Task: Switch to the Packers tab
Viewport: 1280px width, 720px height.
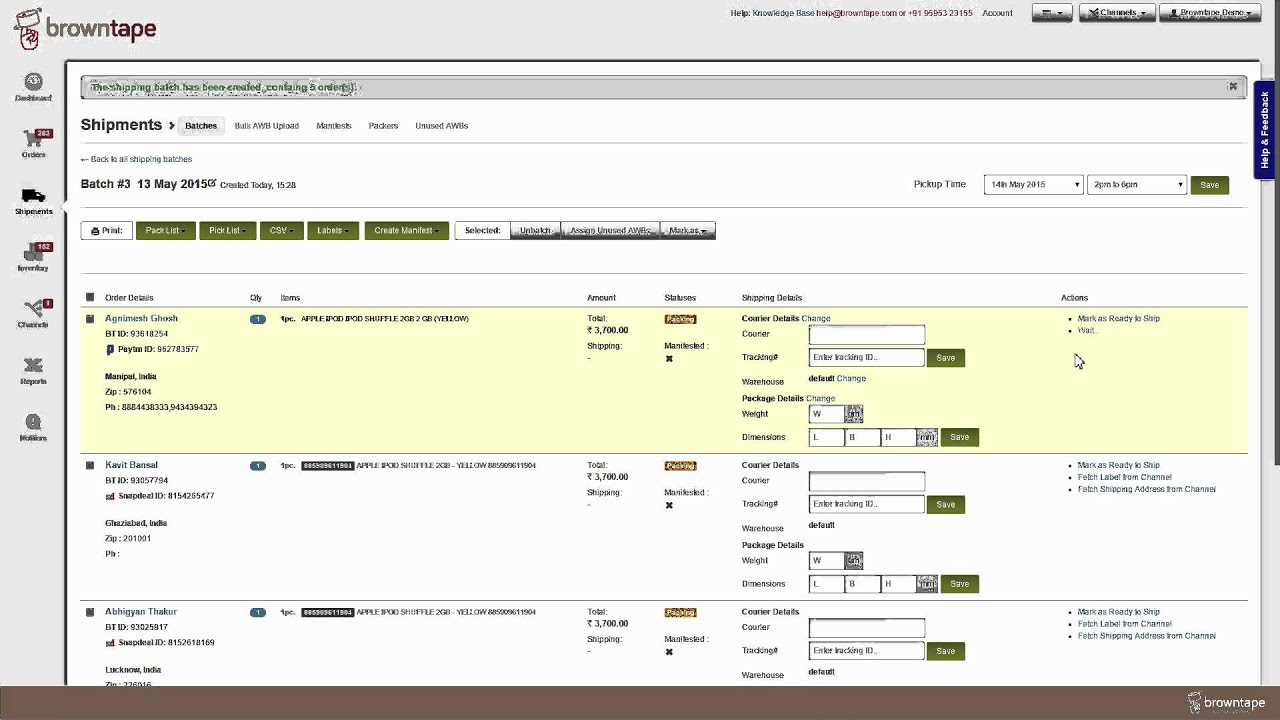Action: coord(383,126)
